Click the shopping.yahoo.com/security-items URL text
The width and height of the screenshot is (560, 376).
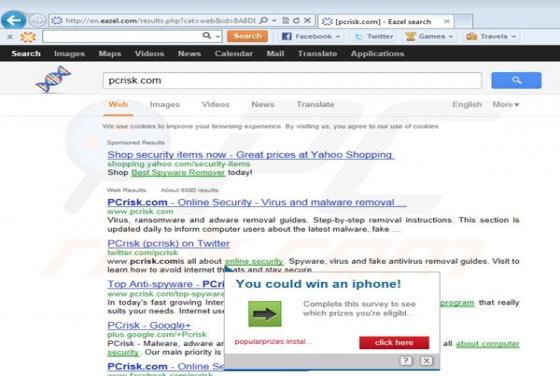pyautogui.click(x=179, y=164)
